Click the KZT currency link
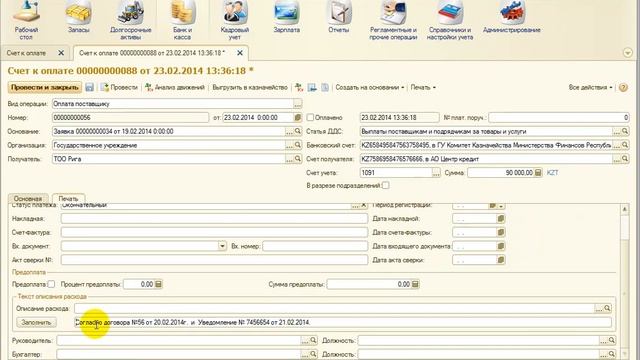Image resolution: width=640 pixels, height=360 pixels. point(552,173)
